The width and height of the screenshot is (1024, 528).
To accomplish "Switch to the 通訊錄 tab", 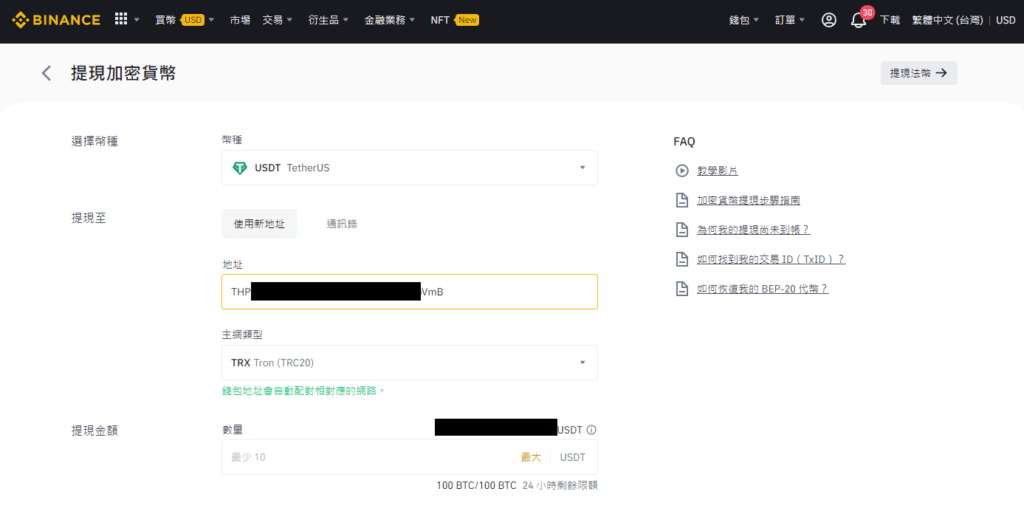I will [341, 224].
